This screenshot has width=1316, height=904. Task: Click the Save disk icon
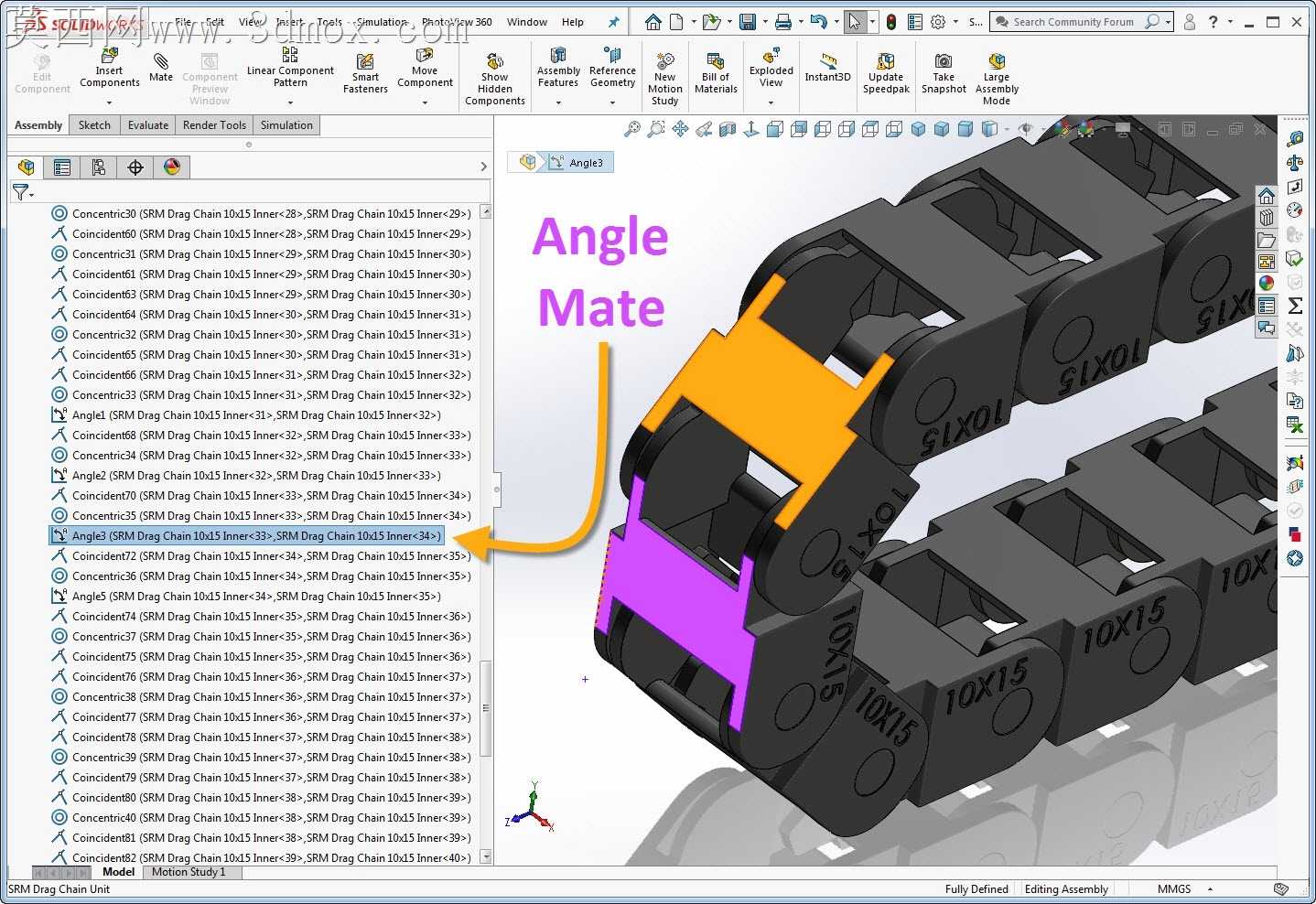[x=748, y=22]
